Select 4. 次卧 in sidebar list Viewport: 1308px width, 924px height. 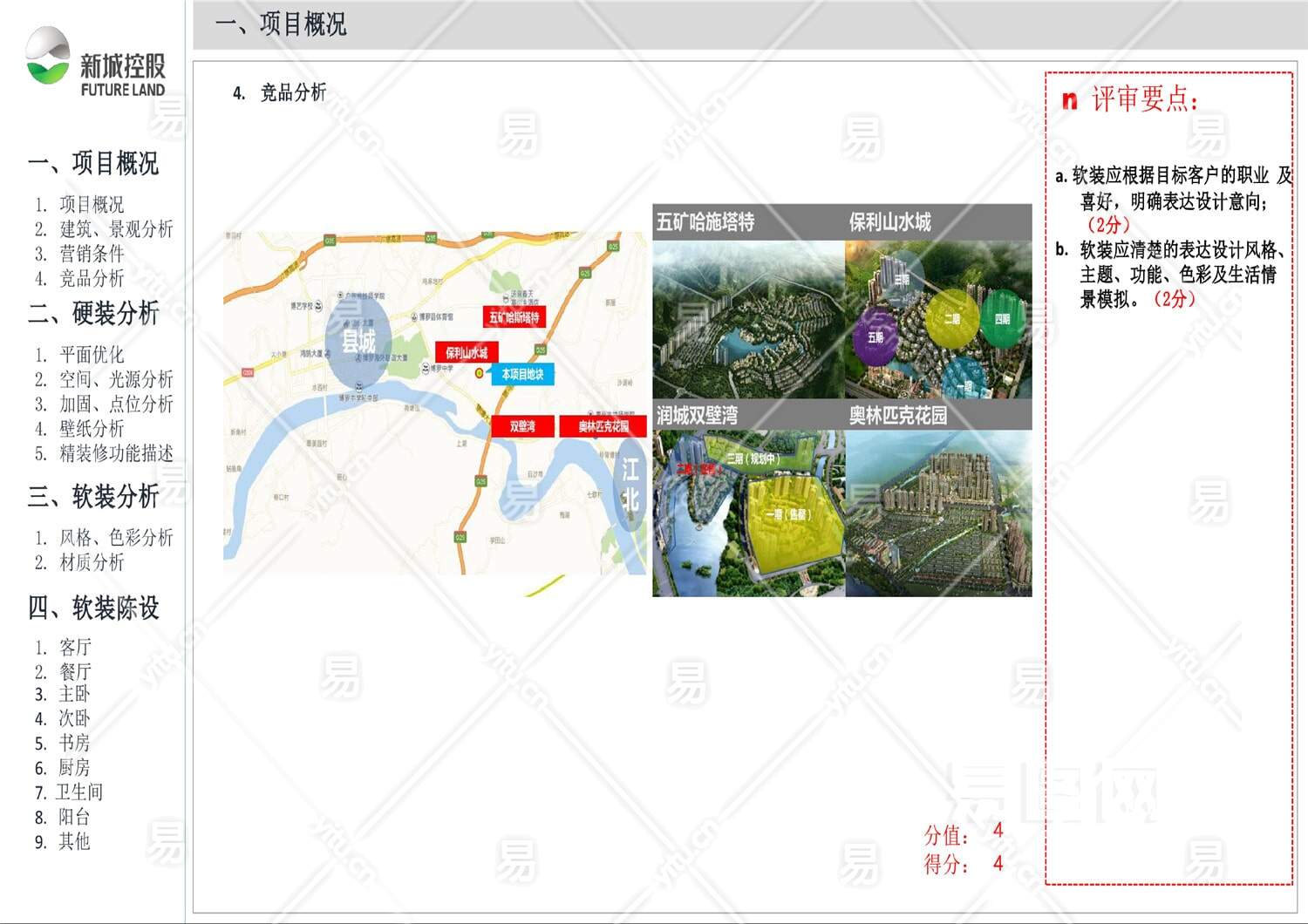click(63, 718)
